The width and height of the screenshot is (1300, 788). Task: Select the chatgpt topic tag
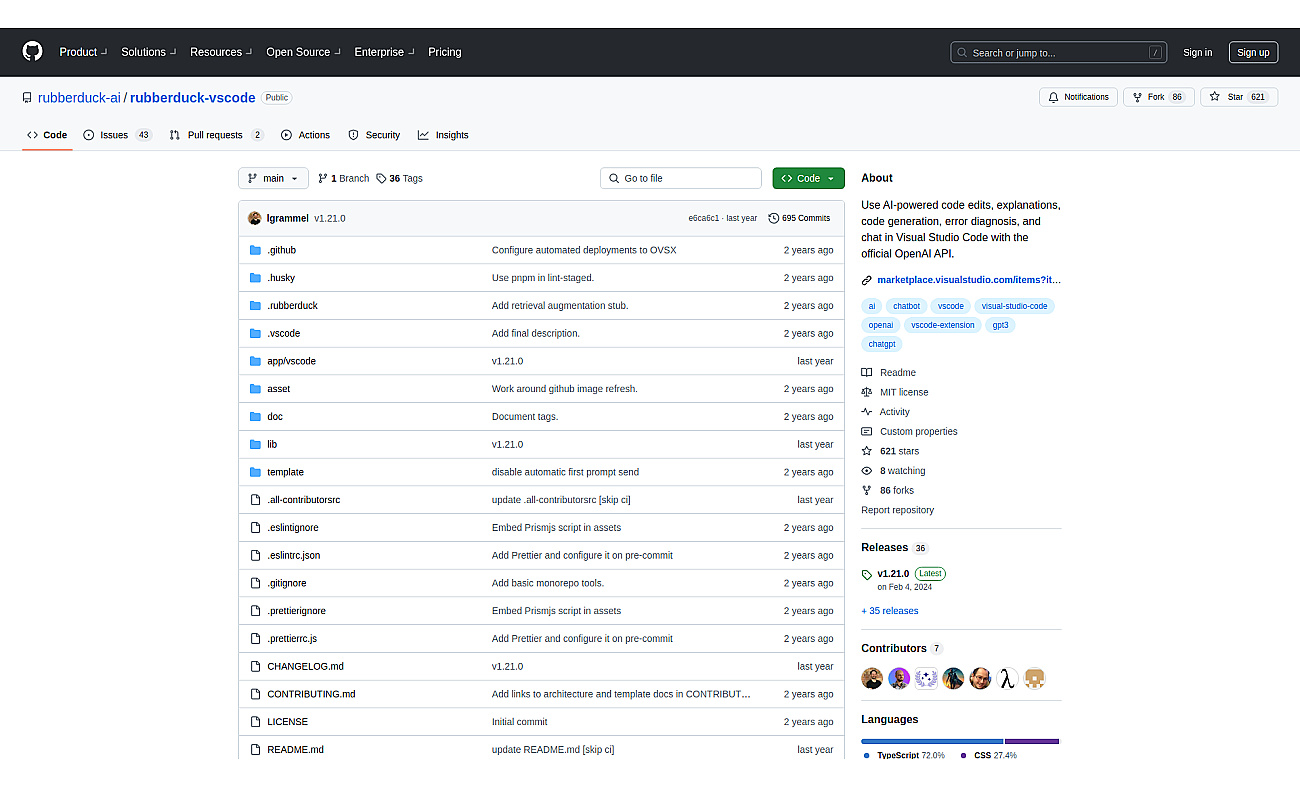tap(882, 344)
